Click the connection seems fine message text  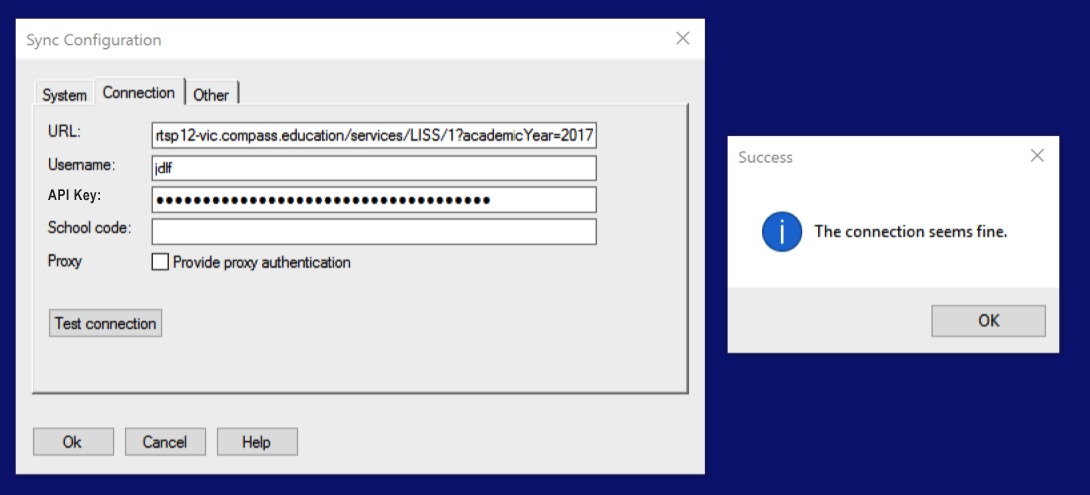point(910,232)
